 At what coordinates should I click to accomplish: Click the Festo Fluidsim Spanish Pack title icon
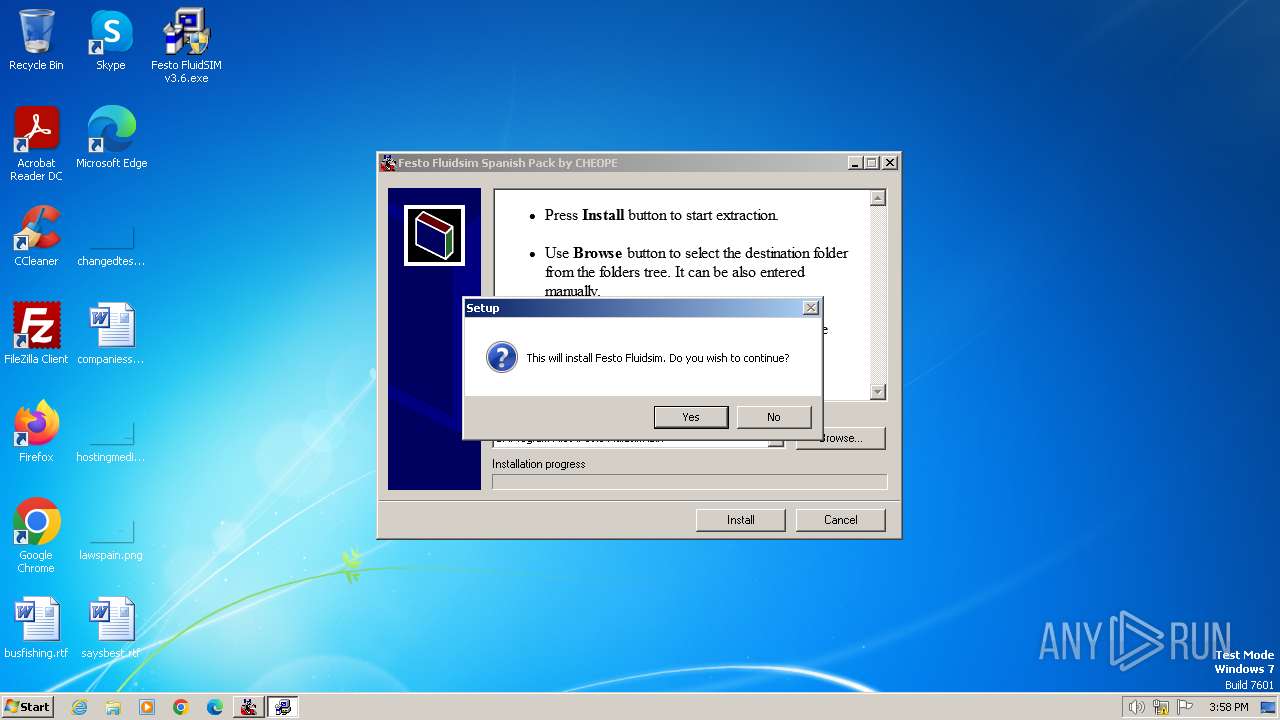(x=388, y=163)
